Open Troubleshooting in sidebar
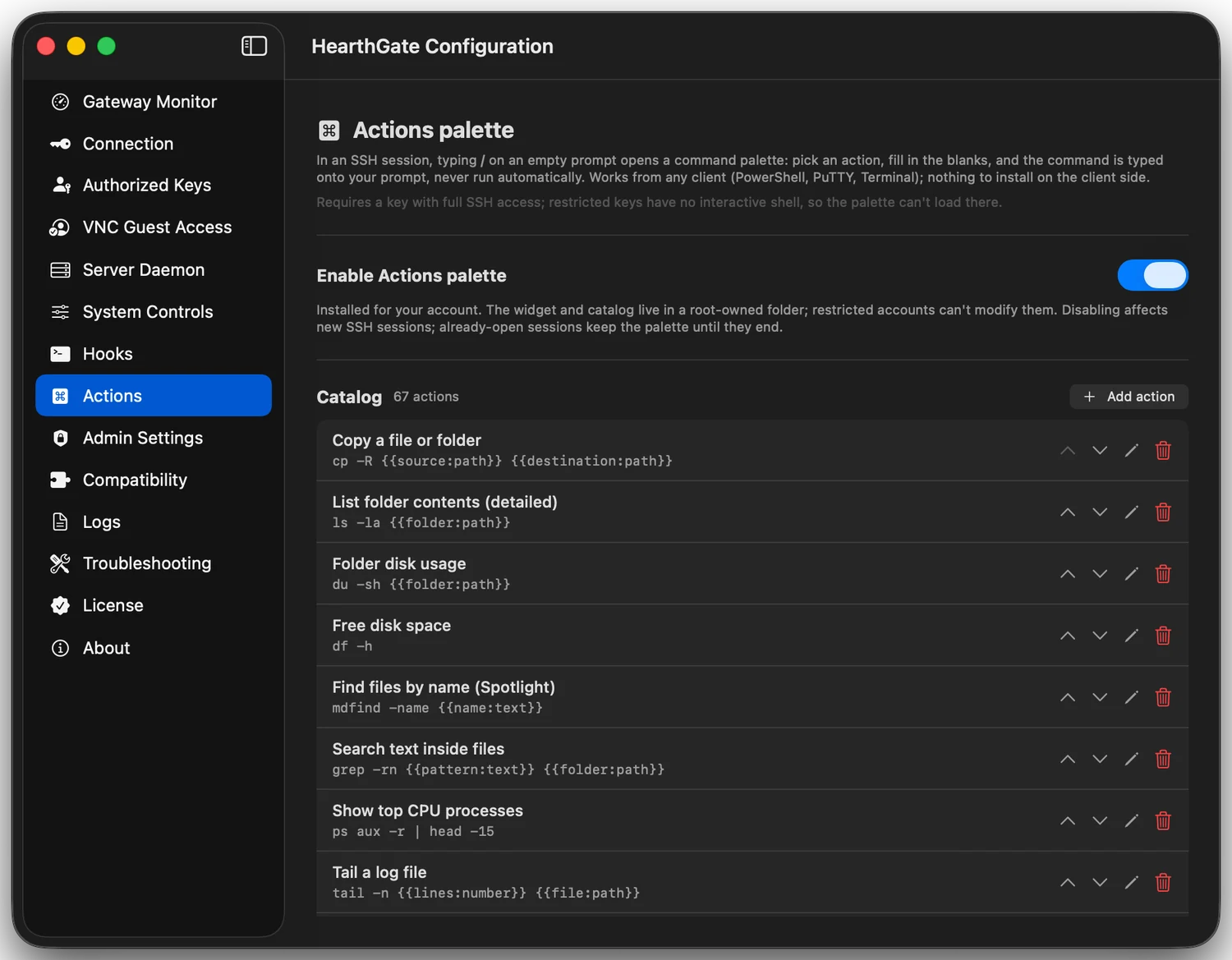The height and width of the screenshot is (960, 1232). [x=154, y=563]
